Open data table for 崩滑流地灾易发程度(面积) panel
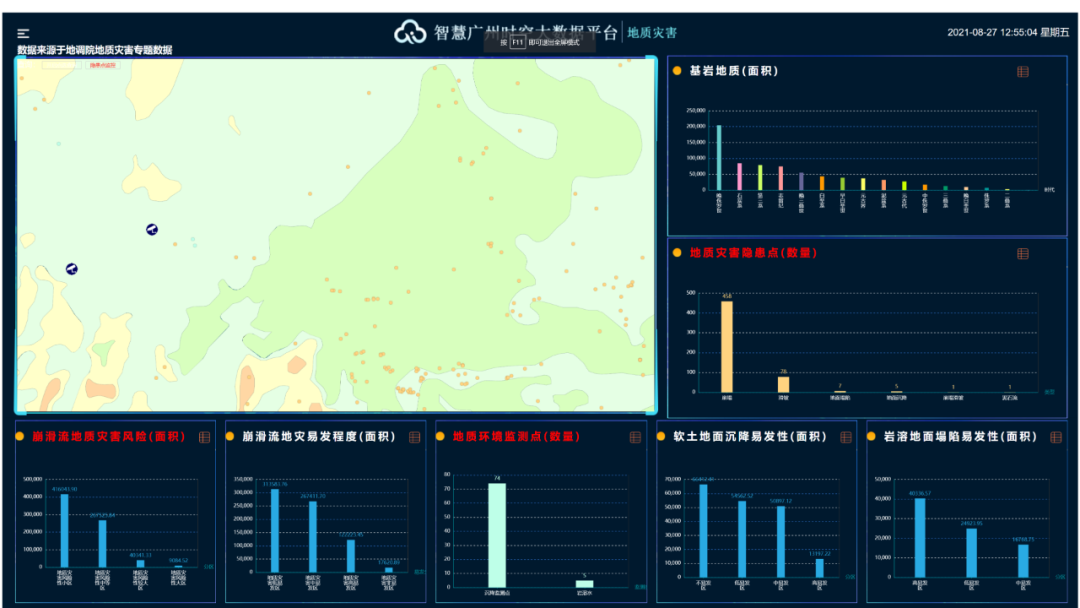This screenshot has height=608, width=1080. pyautogui.click(x=415, y=437)
